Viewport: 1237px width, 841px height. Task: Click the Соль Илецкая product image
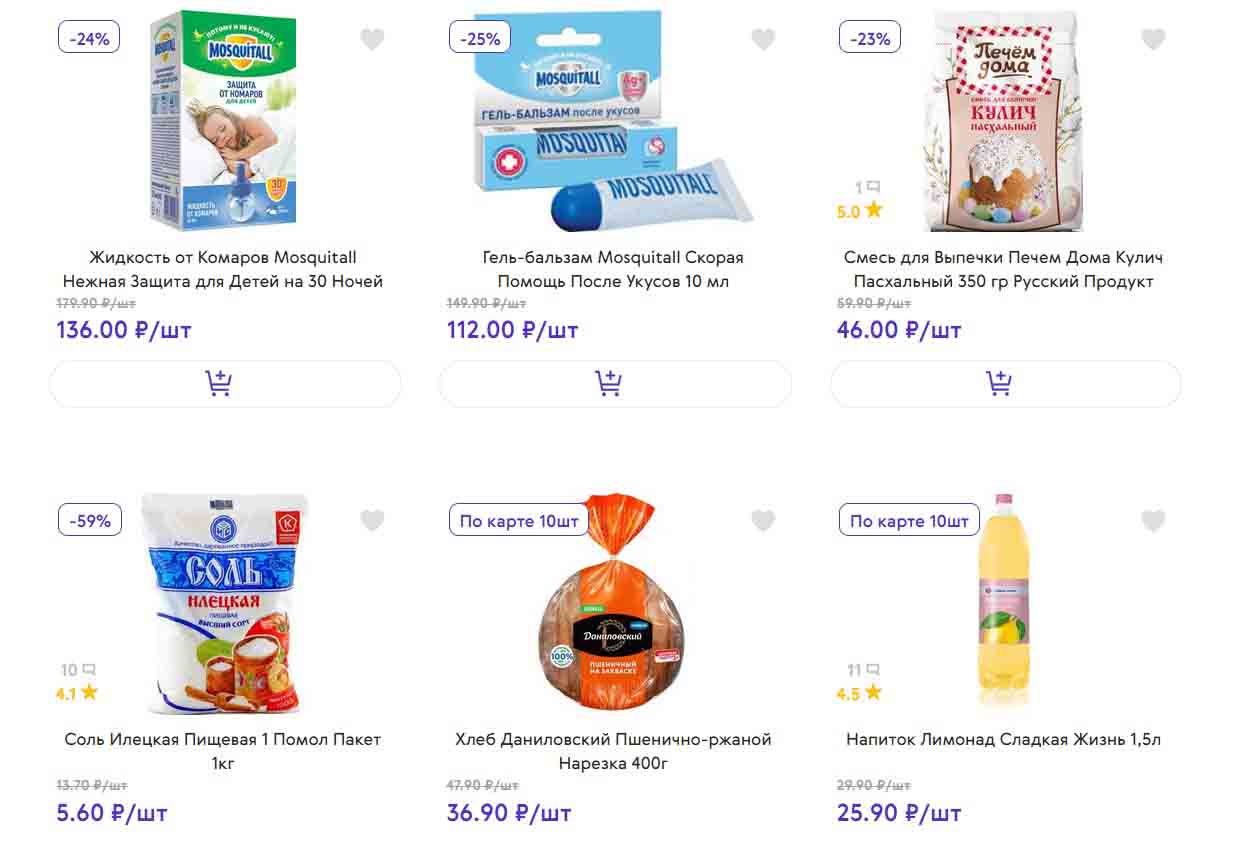tap(223, 602)
